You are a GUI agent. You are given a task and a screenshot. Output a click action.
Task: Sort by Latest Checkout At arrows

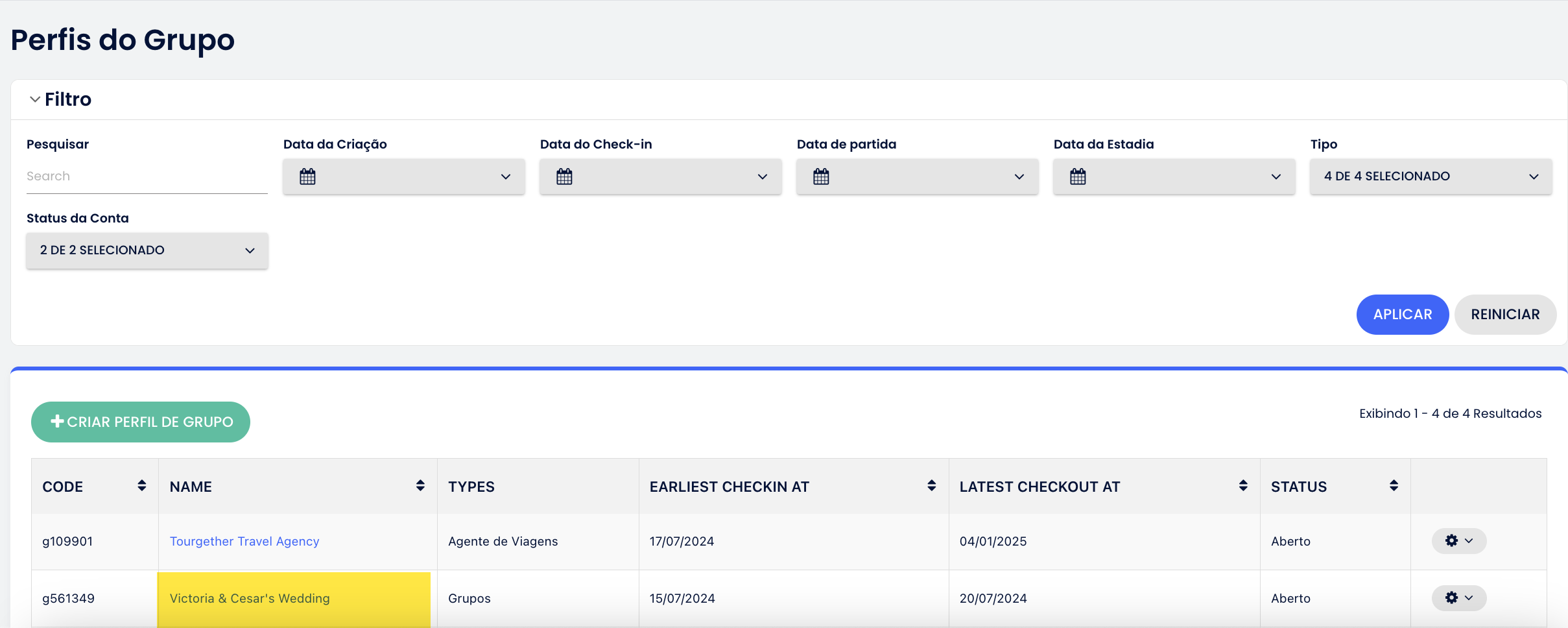coord(1242,486)
